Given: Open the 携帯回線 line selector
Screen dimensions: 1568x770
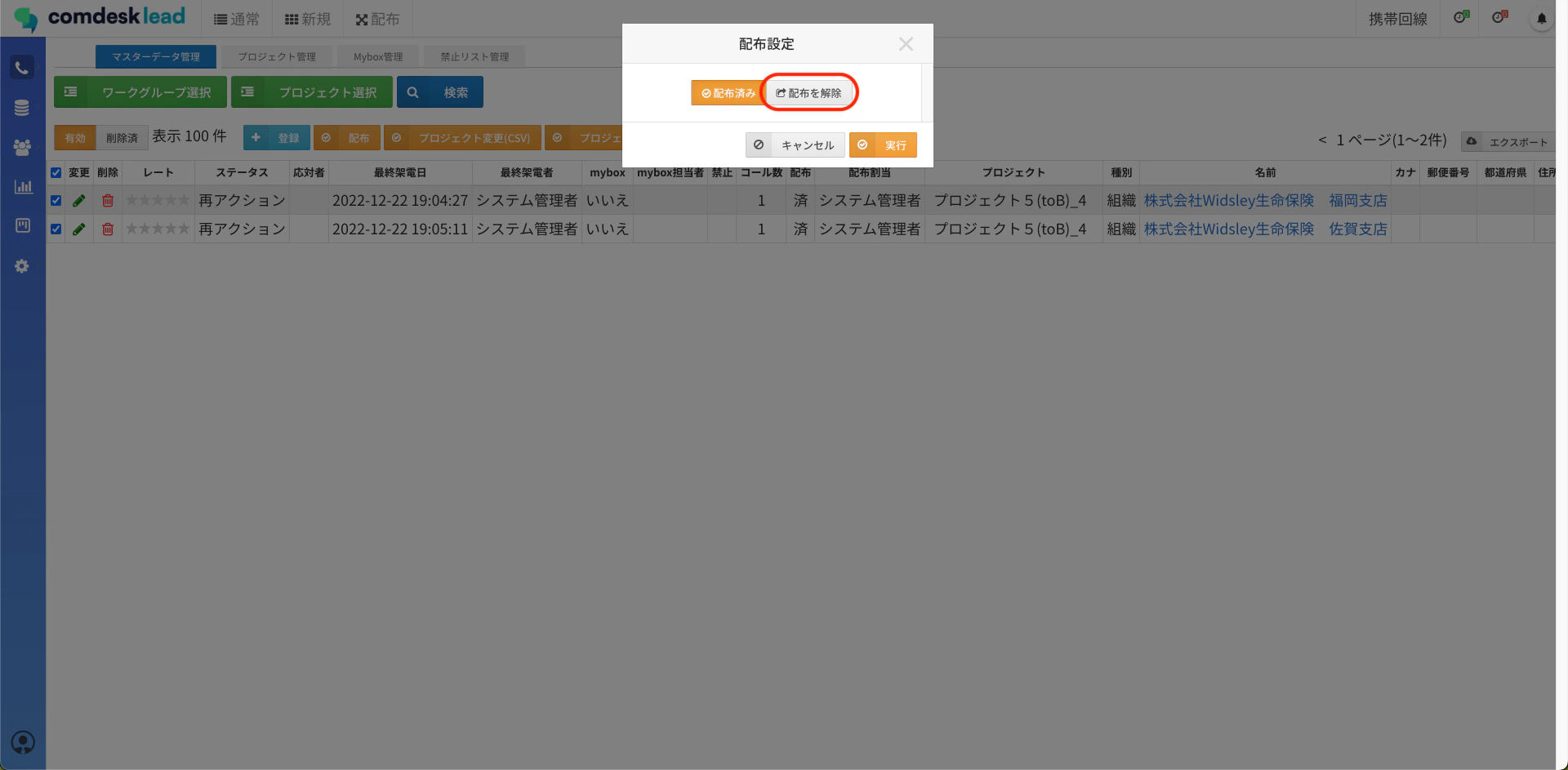Looking at the screenshot, I should pyautogui.click(x=1397, y=19).
